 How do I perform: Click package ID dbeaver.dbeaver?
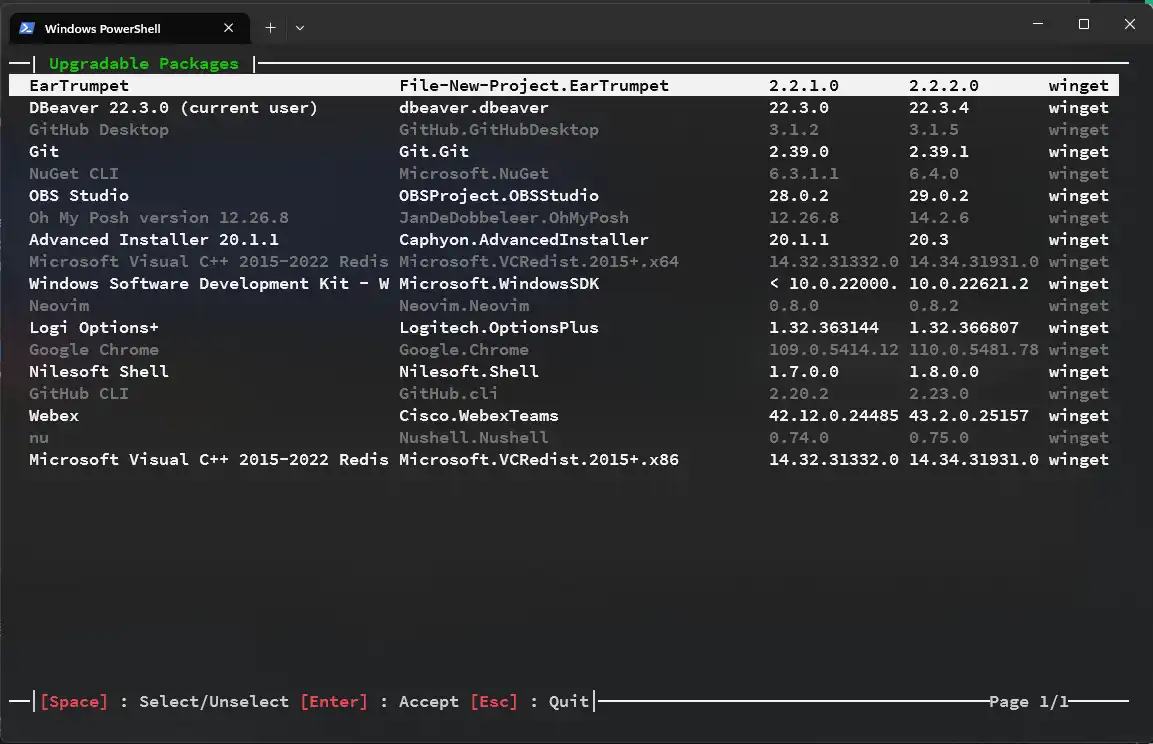coord(474,107)
